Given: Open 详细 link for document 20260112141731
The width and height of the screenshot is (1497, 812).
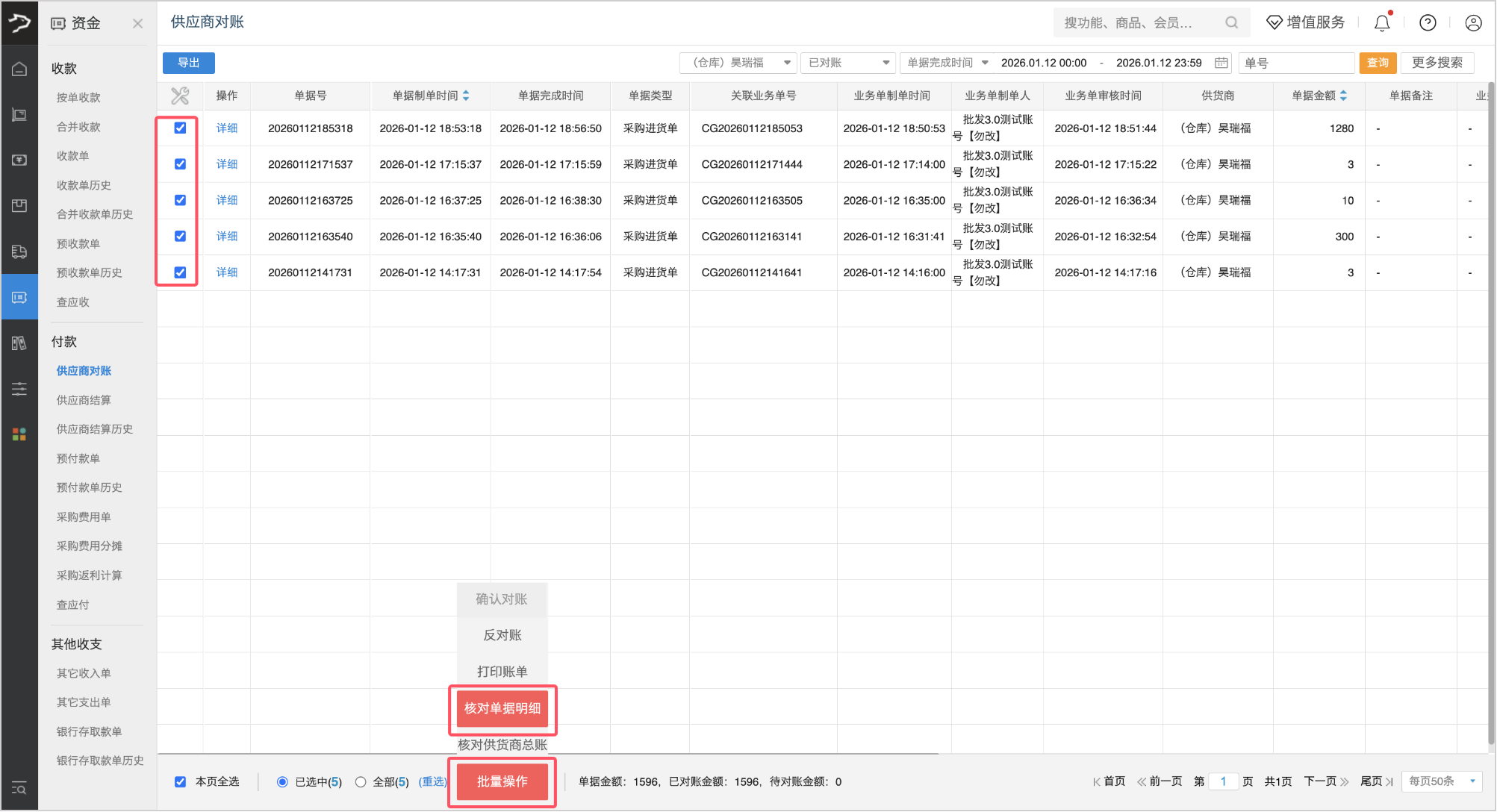Looking at the screenshot, I should click(x=227, y=272).
